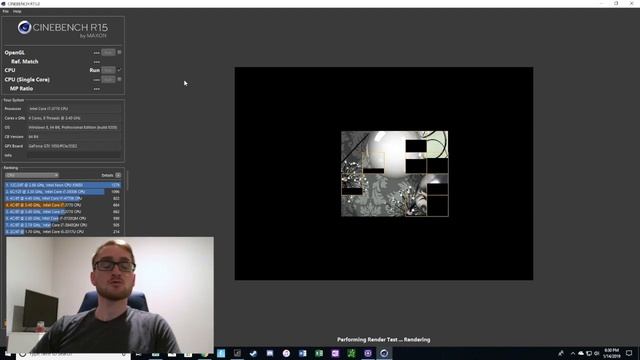Click the Cores x GHz field value
The height and width of the screenshot is (360, 640).
74,118
